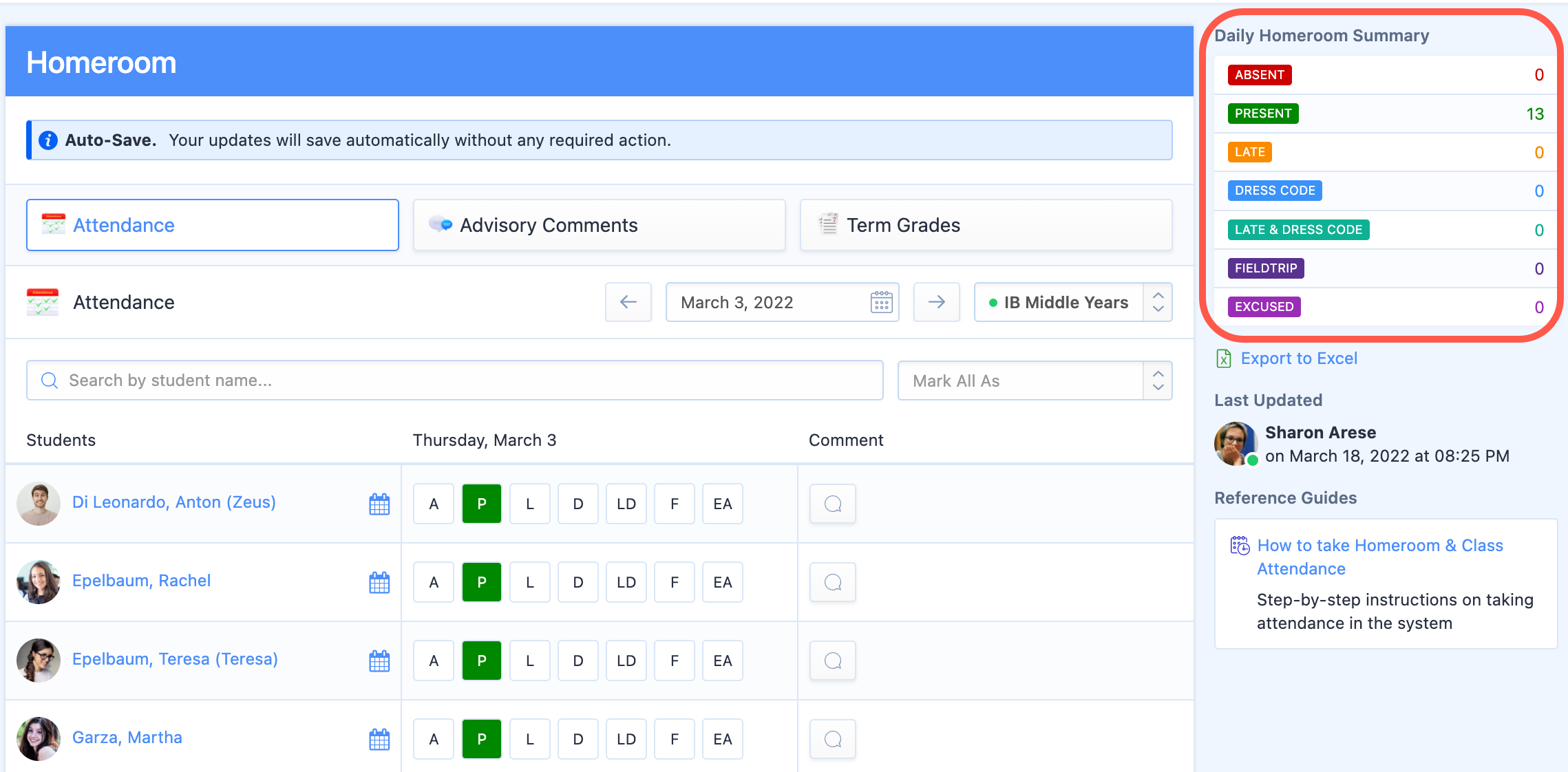The image size is (1568, 772).
Task: Mark Anton Di Leonardo as Absent
Action: pos(434,504)
